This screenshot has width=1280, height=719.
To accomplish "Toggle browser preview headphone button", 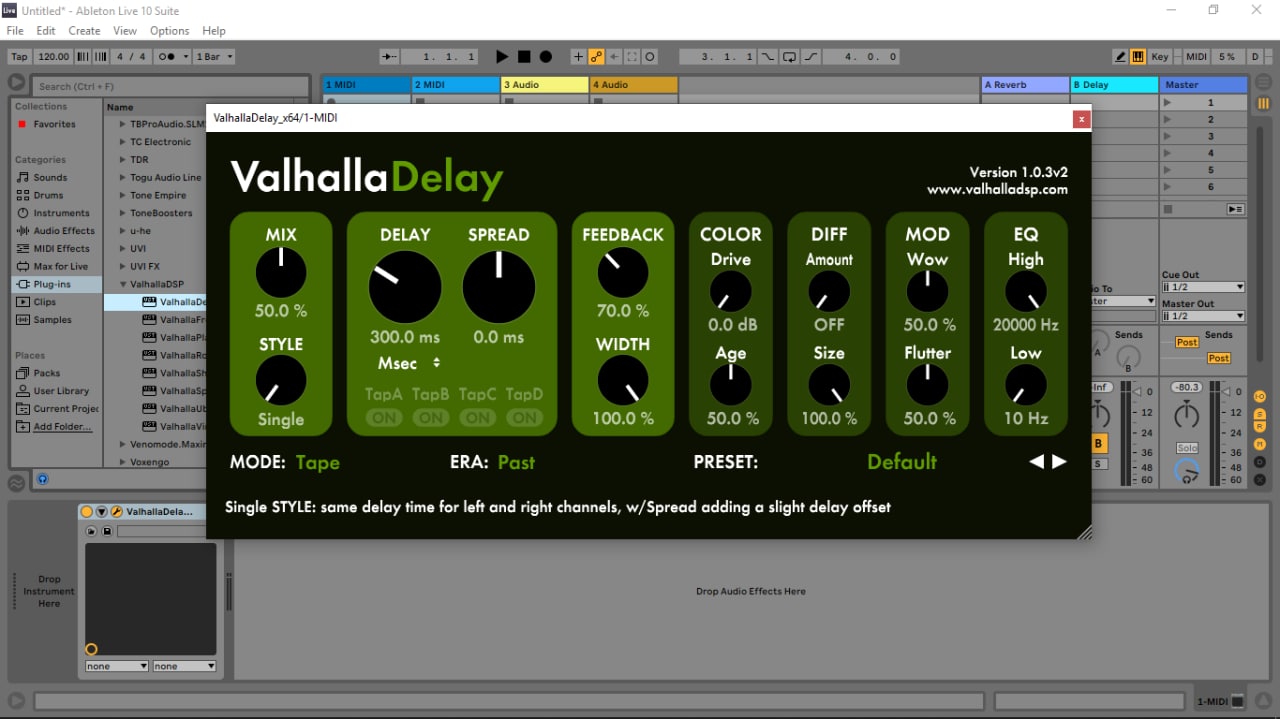I will (42, 480).
